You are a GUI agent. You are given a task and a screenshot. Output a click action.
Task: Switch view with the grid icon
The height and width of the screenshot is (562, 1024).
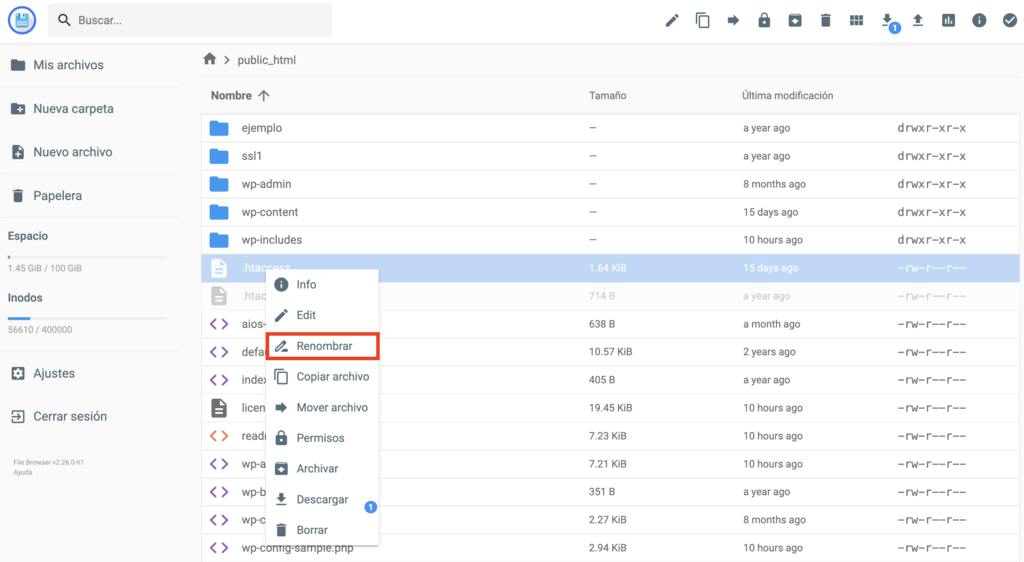[x=856, y=20]
